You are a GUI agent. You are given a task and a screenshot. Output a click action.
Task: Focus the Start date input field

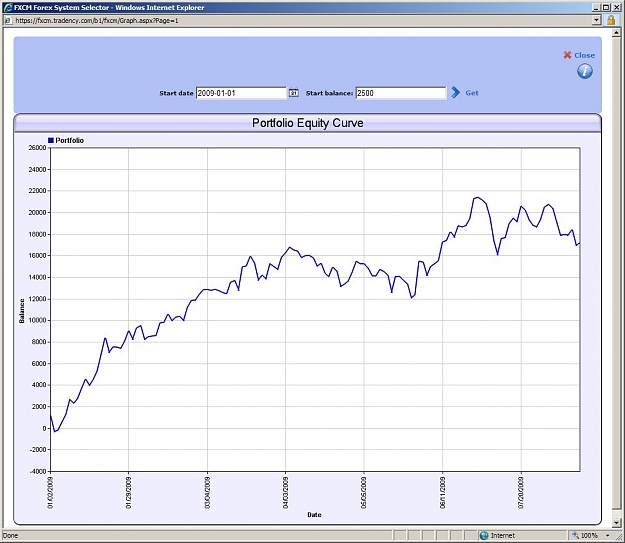(241, 93)
